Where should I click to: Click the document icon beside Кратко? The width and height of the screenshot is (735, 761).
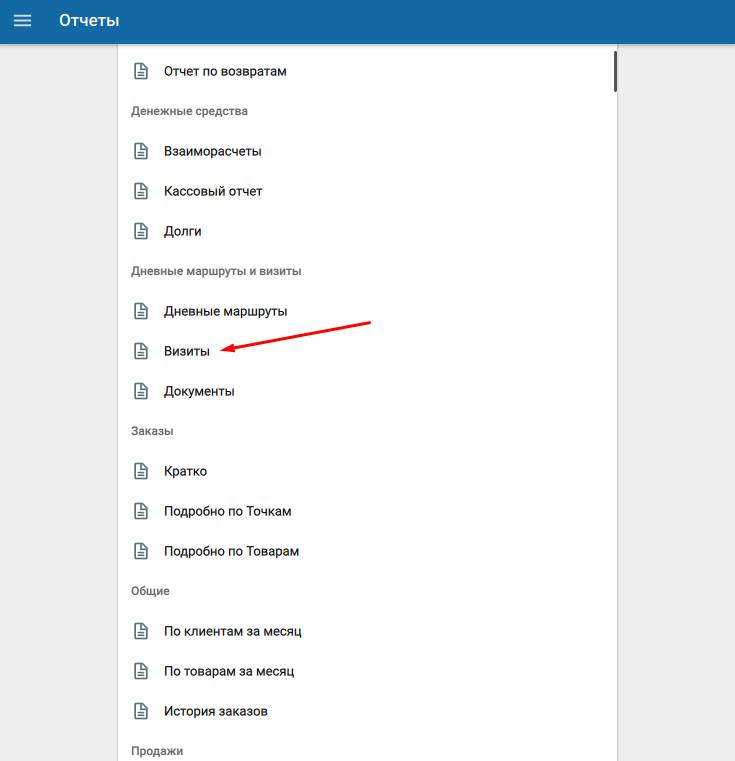[141, 471]
